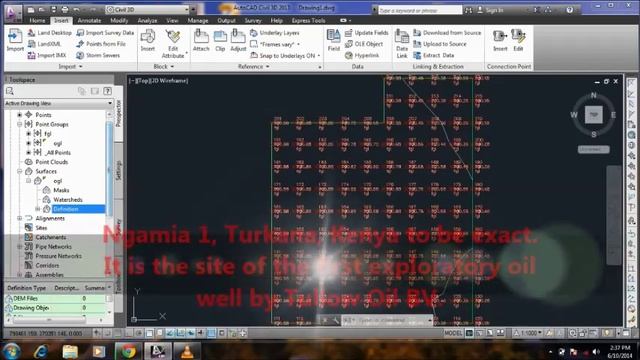Expand the Points tree node
Viewport: 640px width, 360px height.
click(x=20, y=115)
